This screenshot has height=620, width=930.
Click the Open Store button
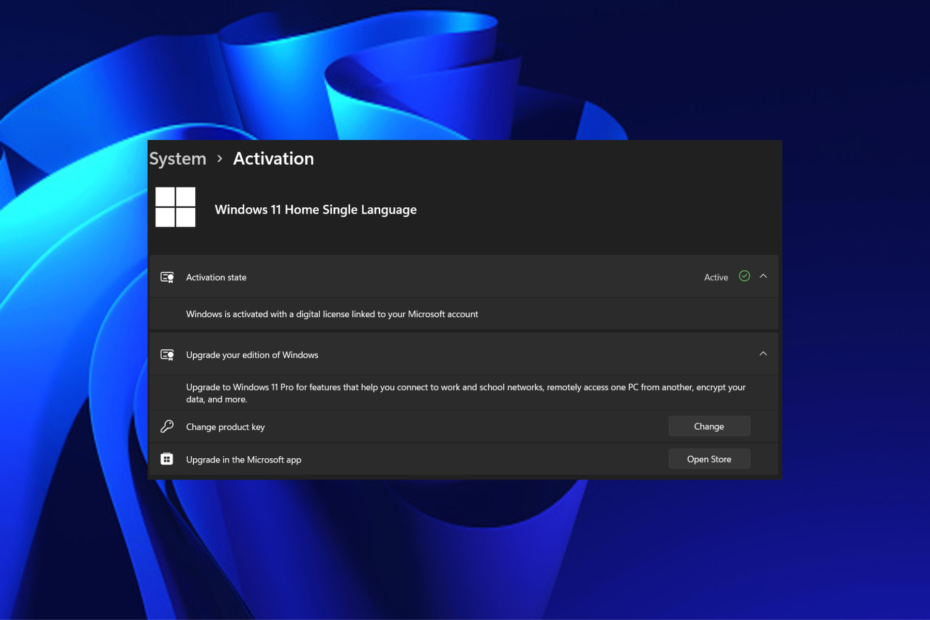(x=709, y=458)
